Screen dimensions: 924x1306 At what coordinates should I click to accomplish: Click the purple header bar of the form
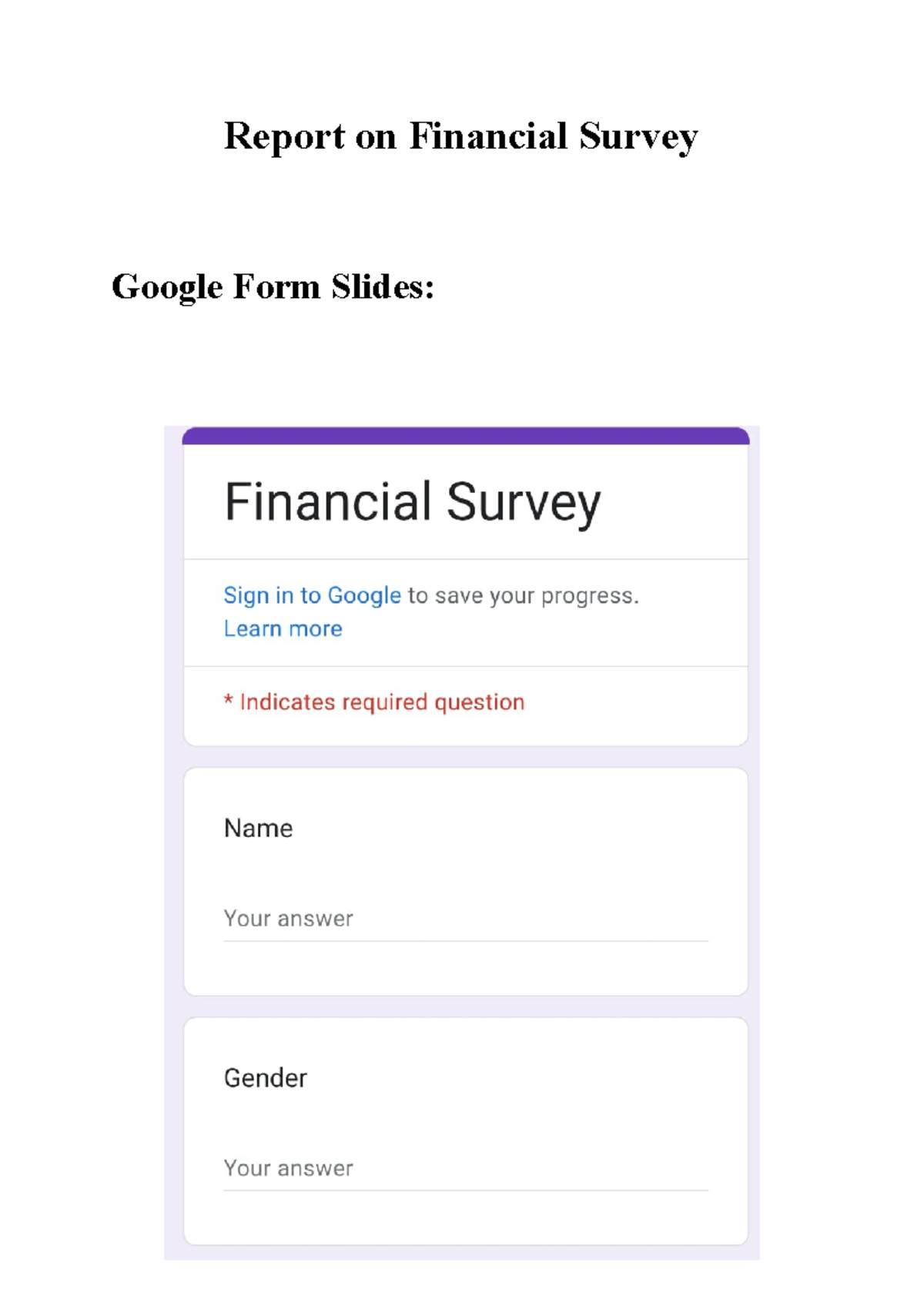point(465,436)
